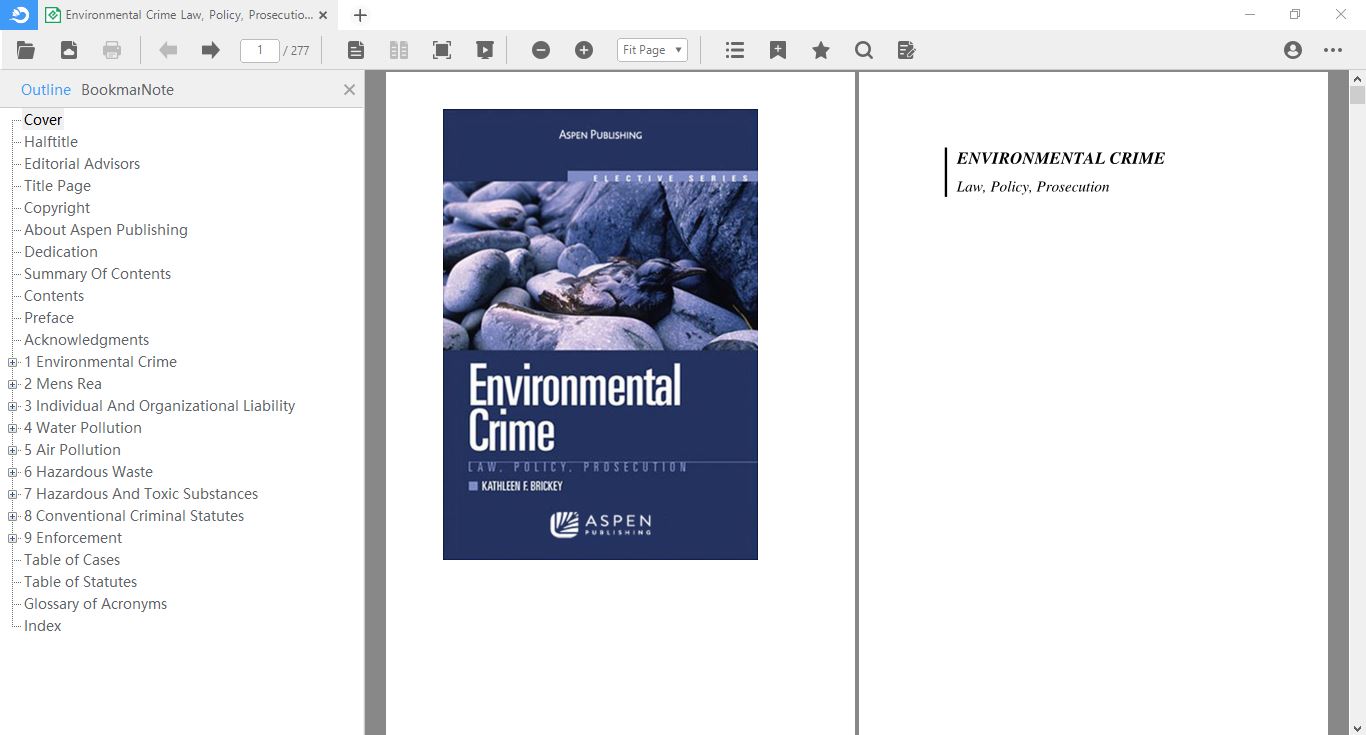The height and width of the screenshot is (735, 1366).
Task: Print the document with printer icon
Action: coord(112,50)
